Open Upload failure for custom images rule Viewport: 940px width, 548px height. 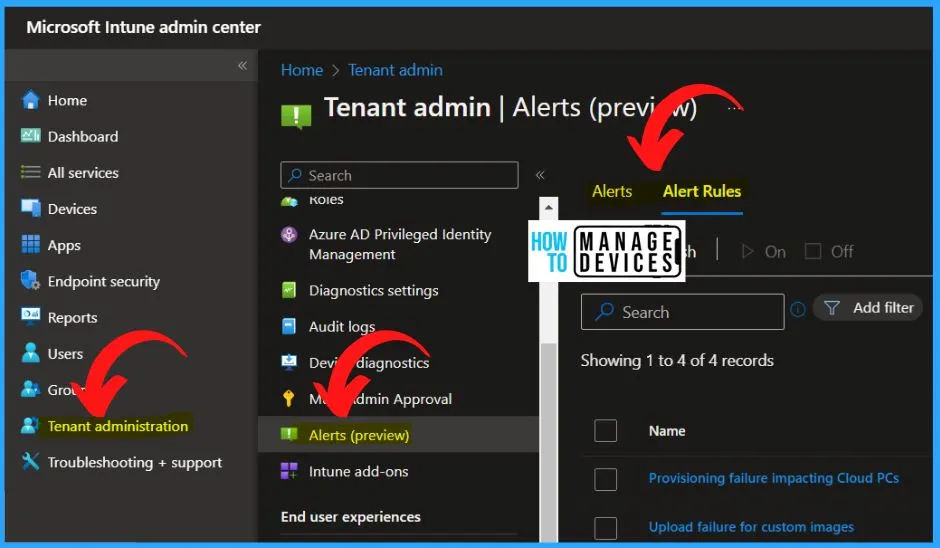(x=751, y=527)
